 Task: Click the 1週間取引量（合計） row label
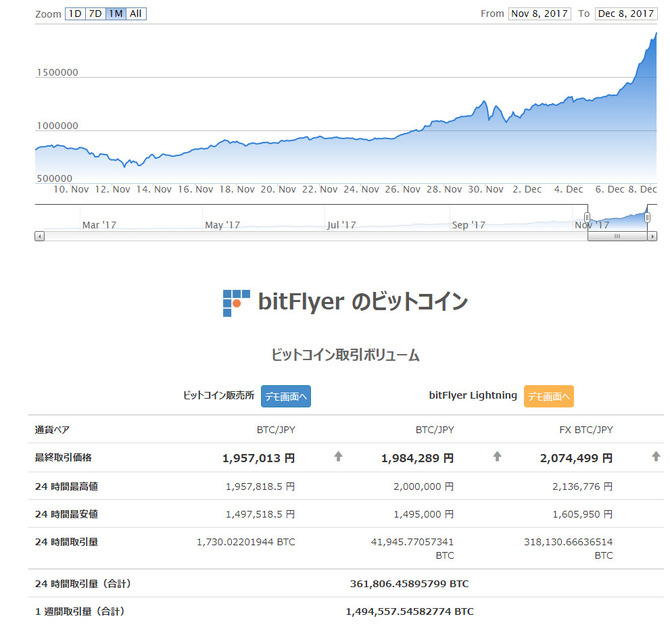(80, 611)
